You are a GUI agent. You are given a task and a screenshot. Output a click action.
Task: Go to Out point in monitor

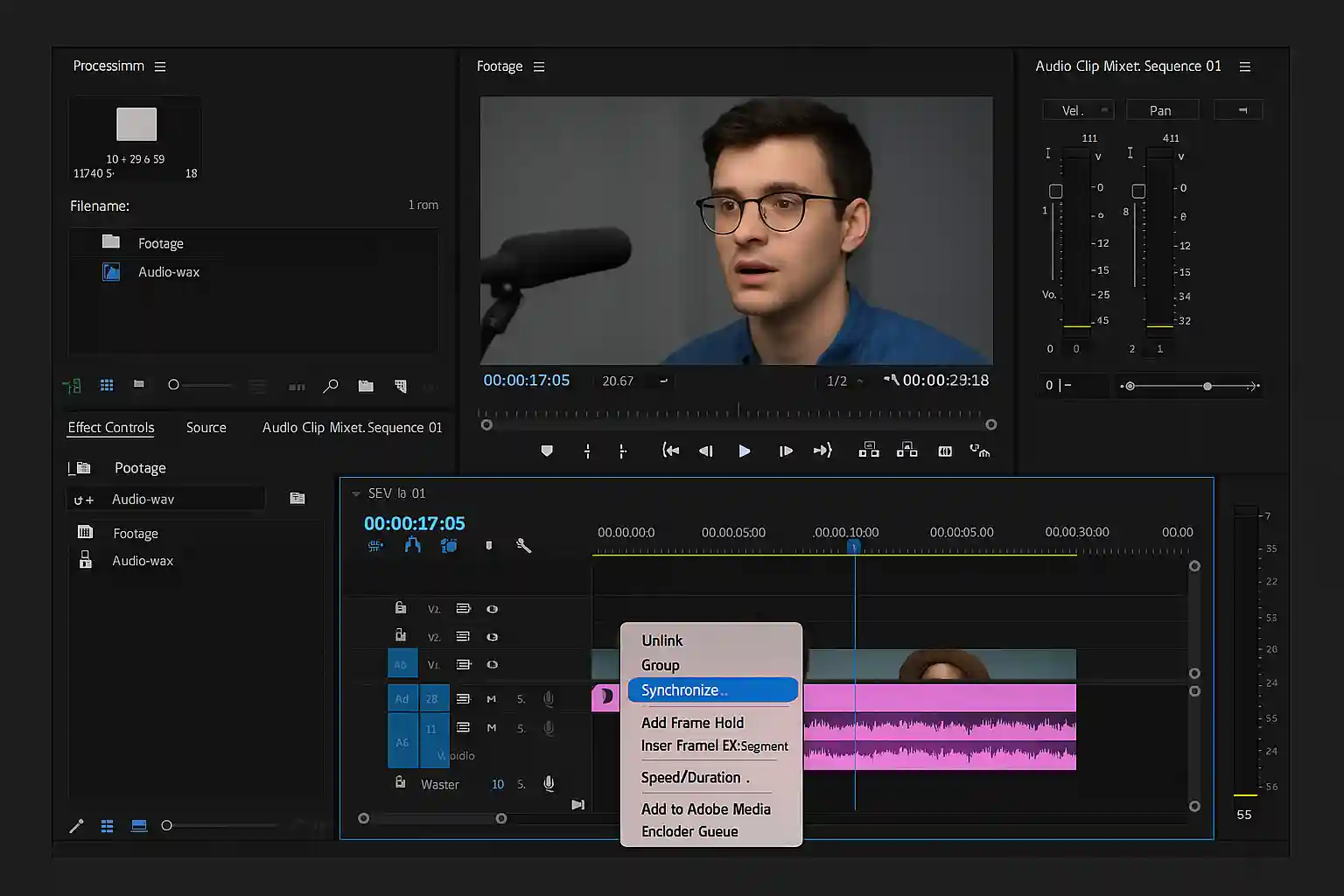pyautogui.click(x=822, y=451)
